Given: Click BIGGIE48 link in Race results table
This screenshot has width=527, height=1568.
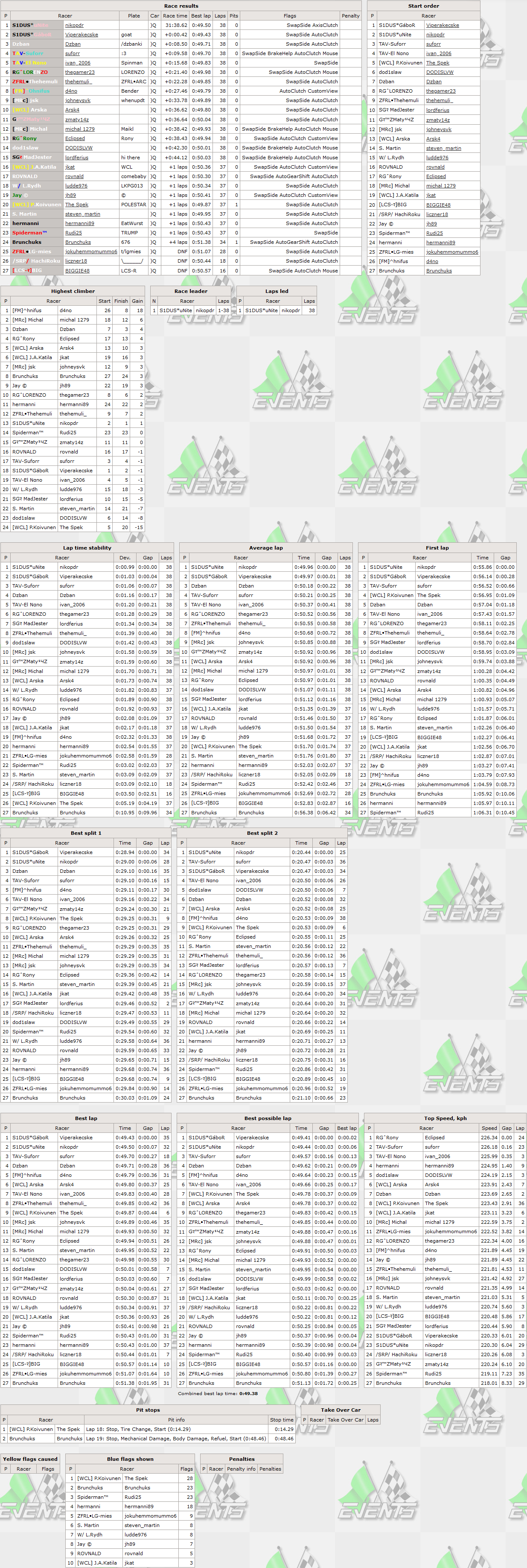Looking at the screenshot, I should 77,270.
